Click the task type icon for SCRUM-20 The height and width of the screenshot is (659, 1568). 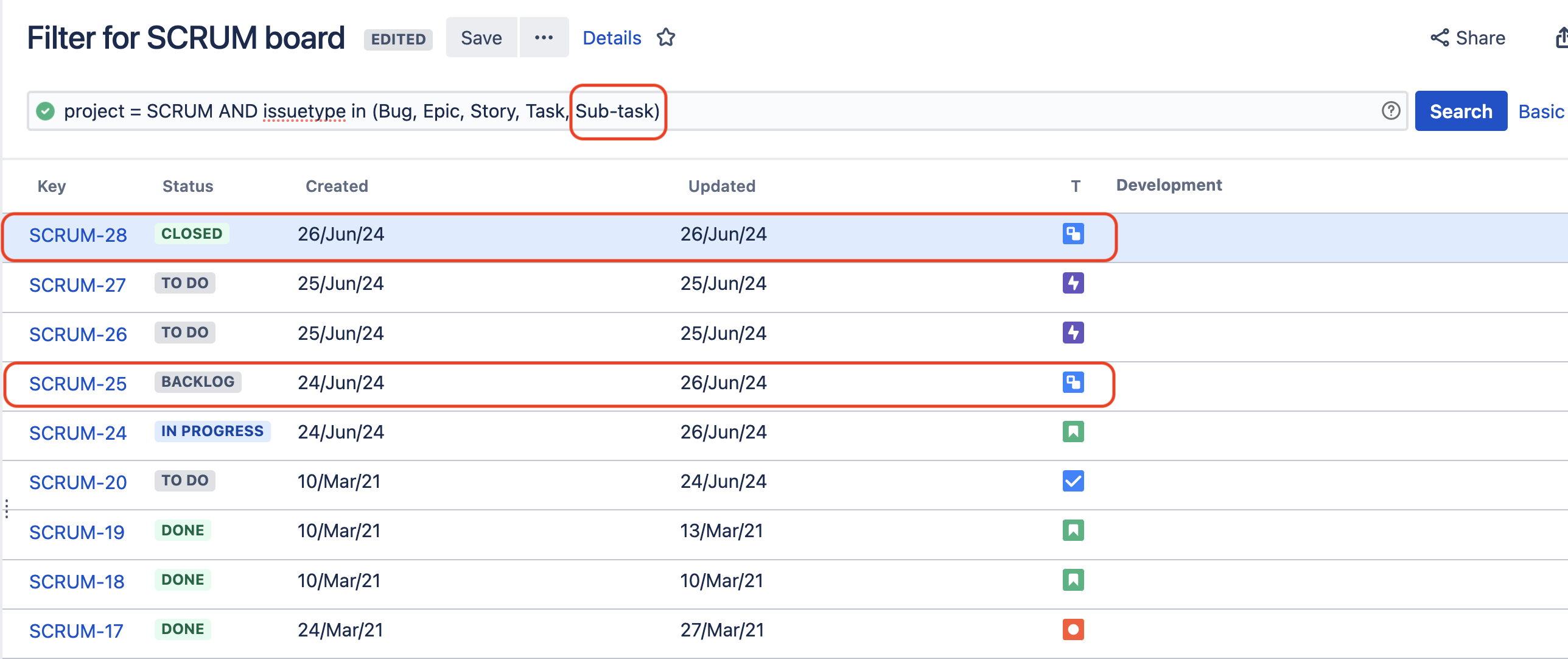[x=1073, y=481]
